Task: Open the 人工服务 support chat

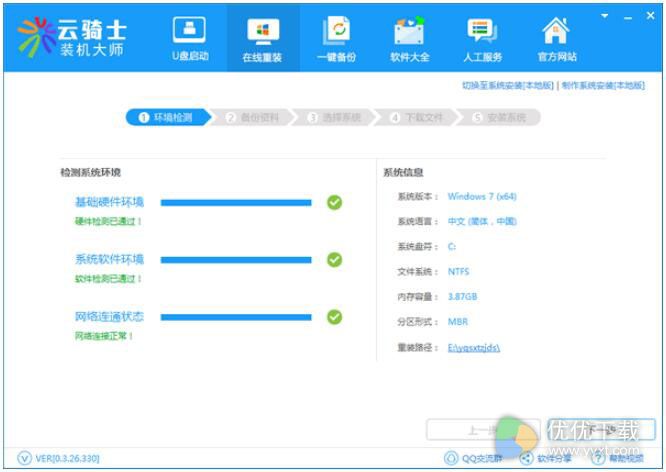Action: pos(483,39)
